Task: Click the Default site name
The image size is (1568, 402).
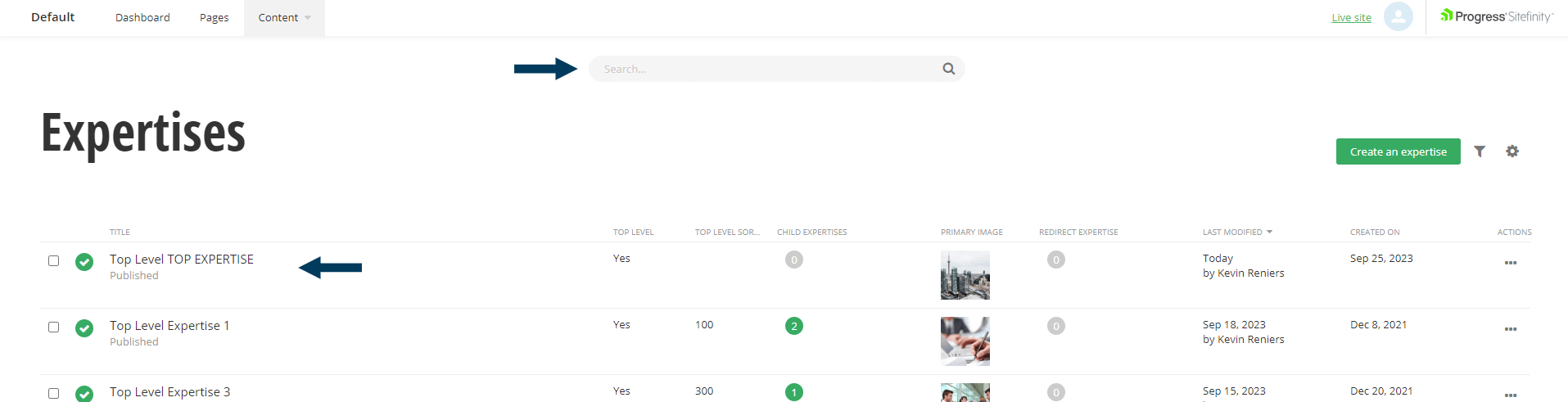Action: coord(53,17)
